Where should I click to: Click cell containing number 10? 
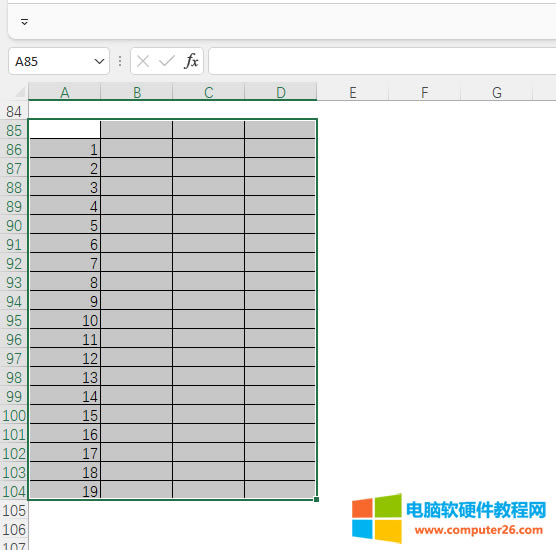click(x=65, y=320)
